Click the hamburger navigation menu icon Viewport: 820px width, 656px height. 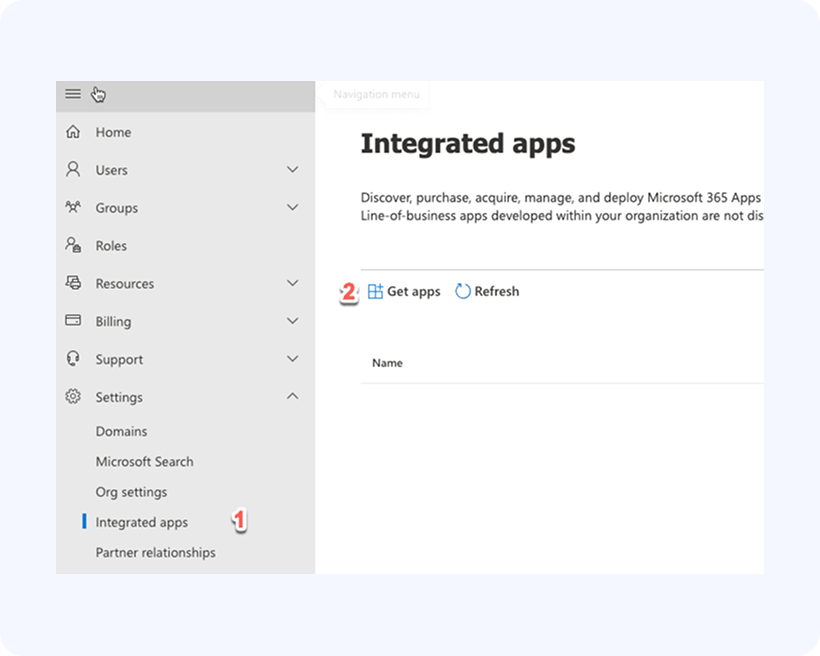[73, 94]
